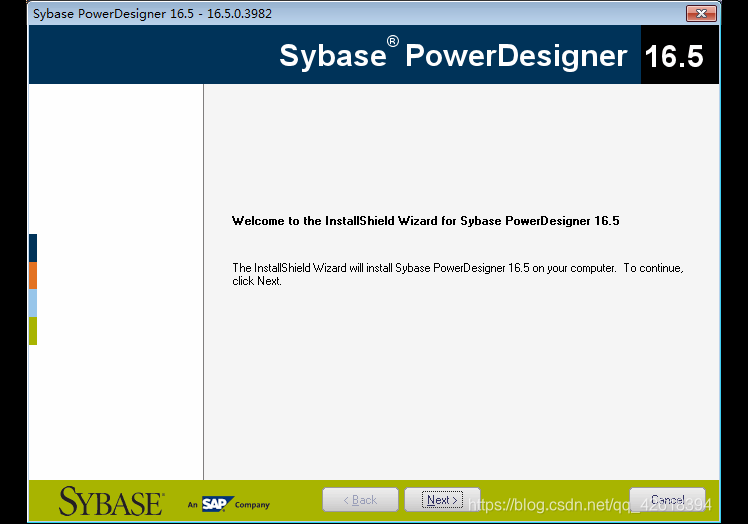748x524 pixels.
Task: Close the installer window
Action: pyautogui.click(x=701, y=13)
